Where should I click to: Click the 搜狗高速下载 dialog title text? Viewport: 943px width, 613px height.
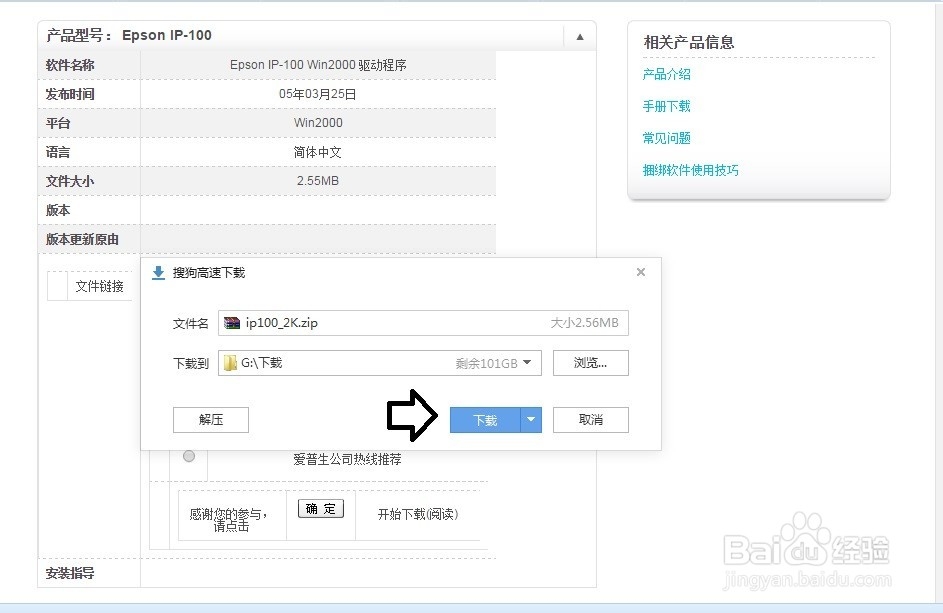coord(209,273)
